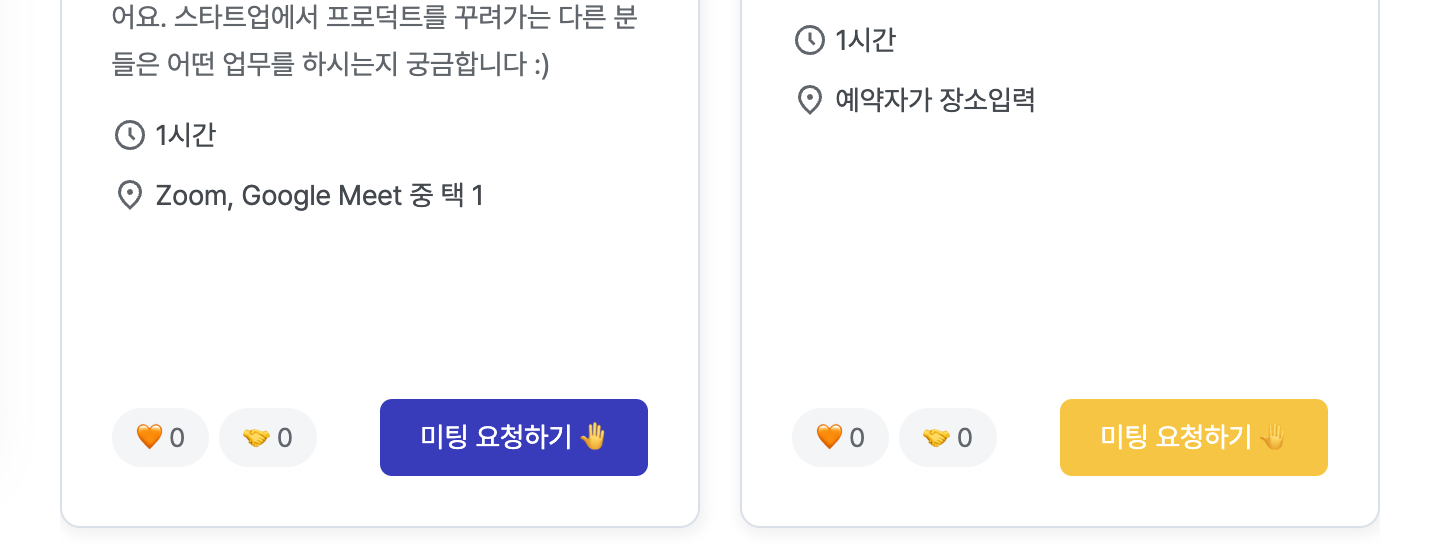Click the clock icon beside Zoom card's 1시간

click(x=130, y=135)
